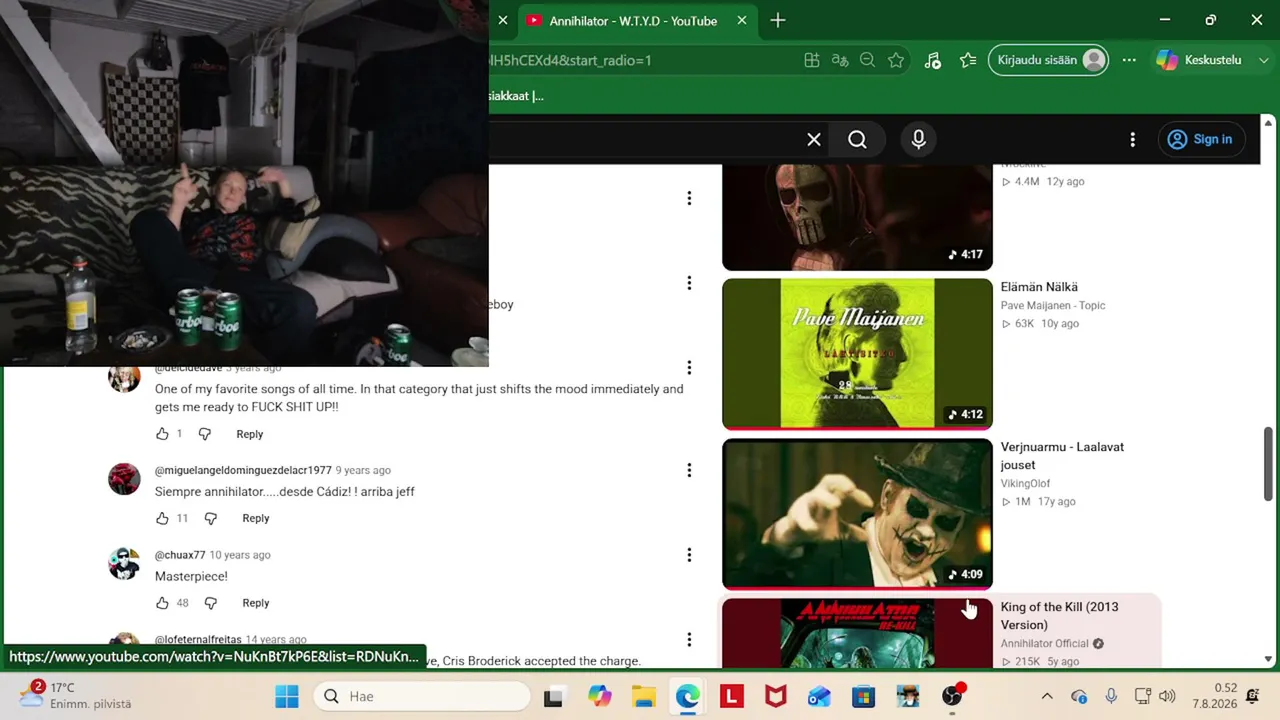Open 'Verjnuarmu - Laalavat jouset' video title
Viewport: 1280px width, 720px height.
click(x=1062, y=456)
